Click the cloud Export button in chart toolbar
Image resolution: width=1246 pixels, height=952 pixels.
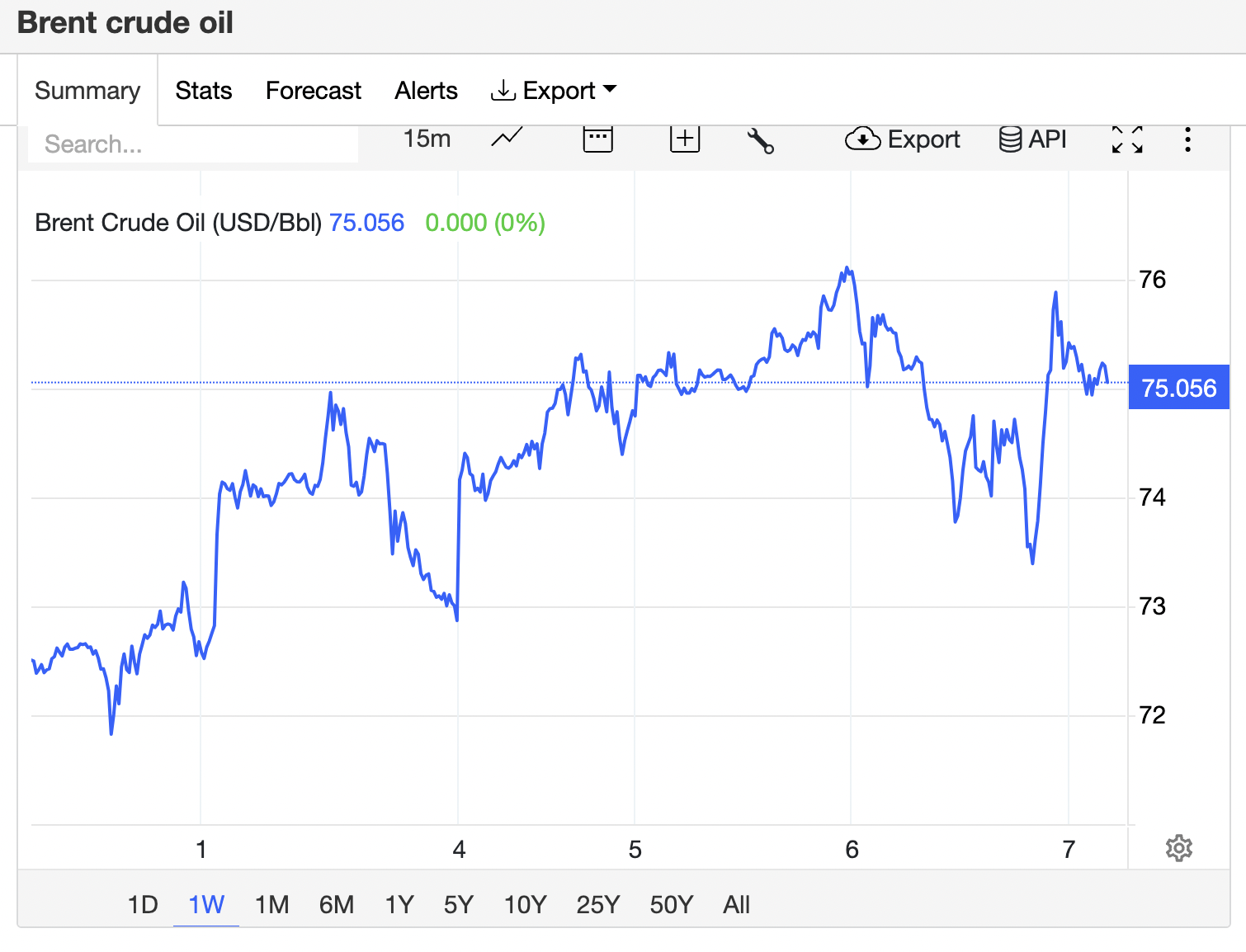tap(903, 139)
